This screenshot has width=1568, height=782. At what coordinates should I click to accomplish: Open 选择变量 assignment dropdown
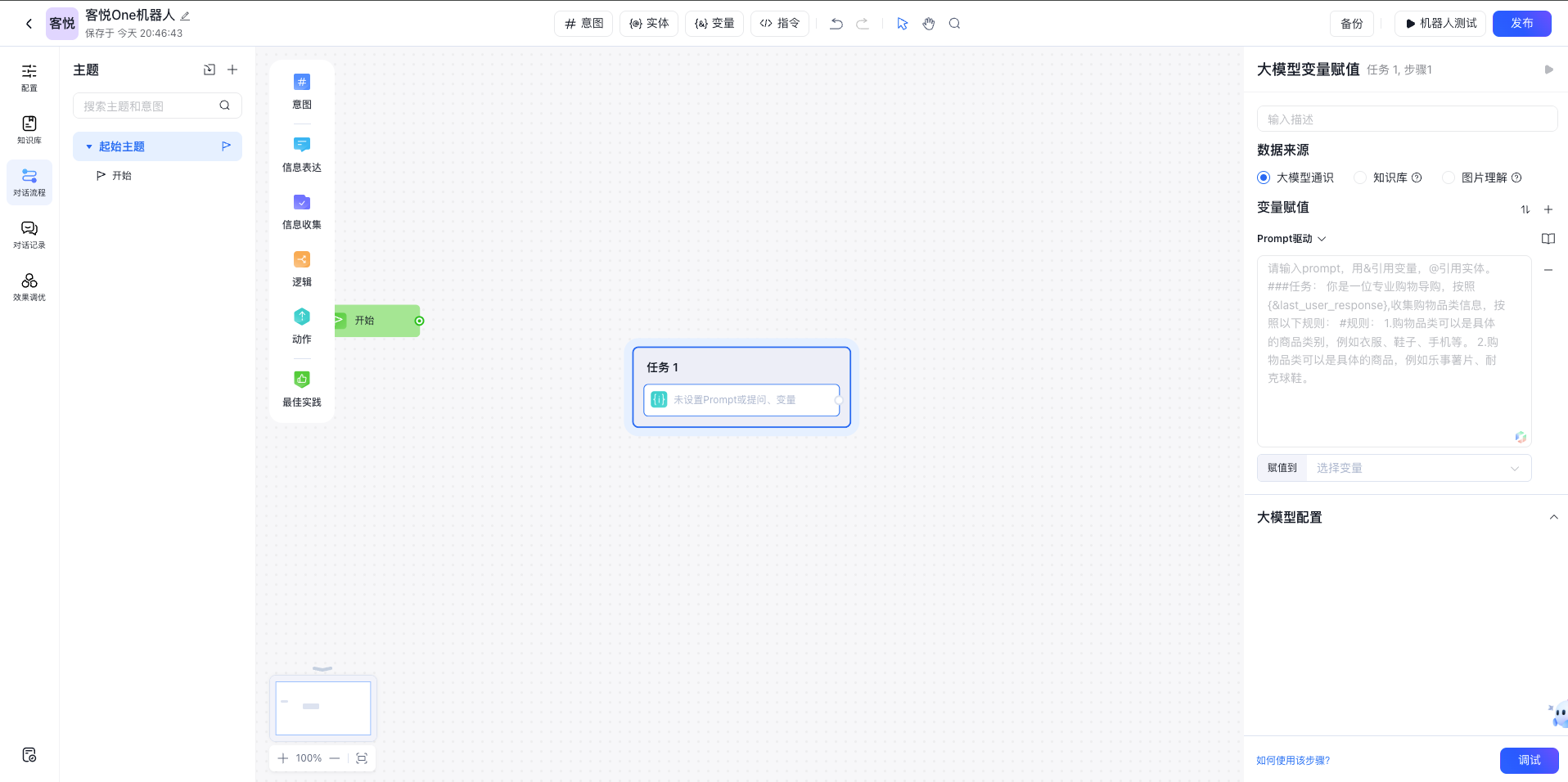coord(1417,468)
